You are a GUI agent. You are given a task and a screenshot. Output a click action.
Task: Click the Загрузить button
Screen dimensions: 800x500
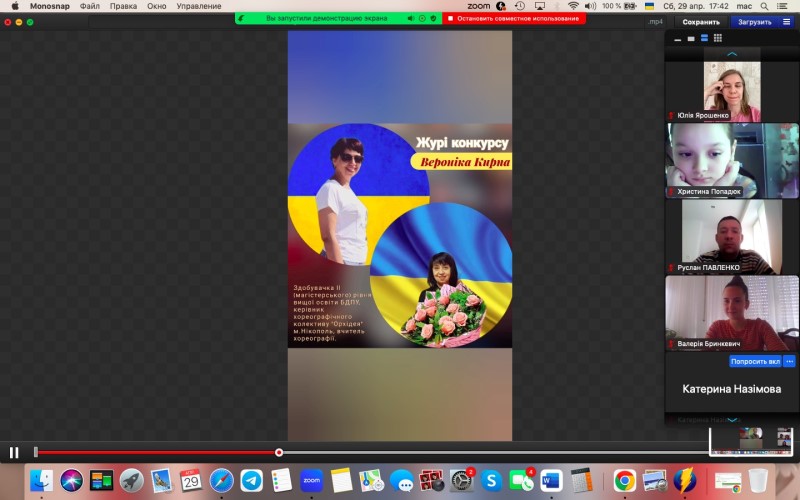(x=755, y=22)
